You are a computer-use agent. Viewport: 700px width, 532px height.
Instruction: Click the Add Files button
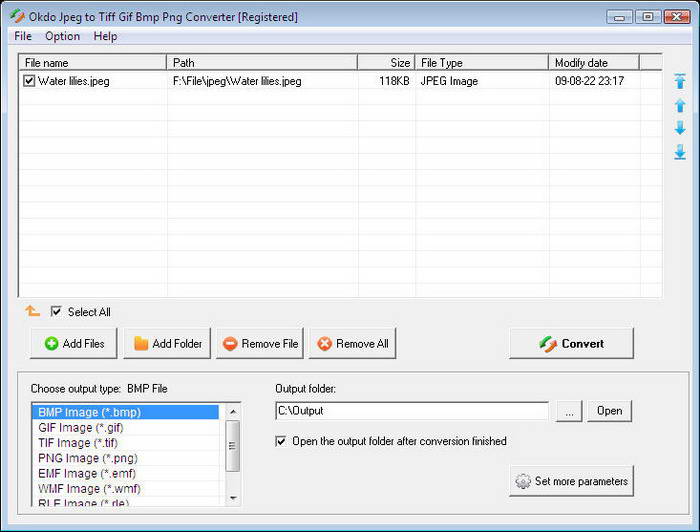tap(74, 343)
